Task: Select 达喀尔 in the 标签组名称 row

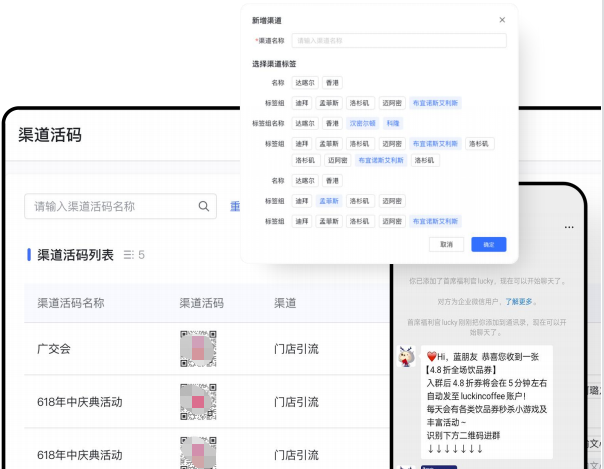Action: 304,123
